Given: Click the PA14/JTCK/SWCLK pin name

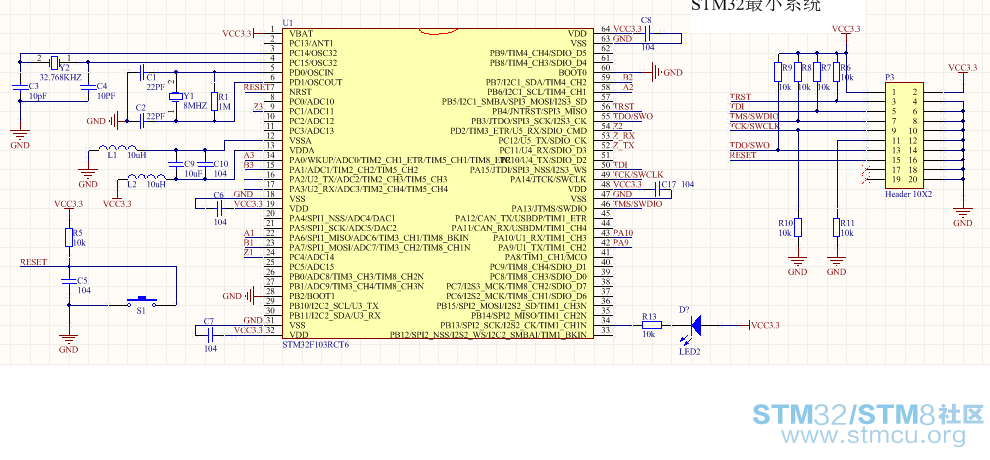Looking at the screenshot, I should pyautogui.click(x=549, y=179).
